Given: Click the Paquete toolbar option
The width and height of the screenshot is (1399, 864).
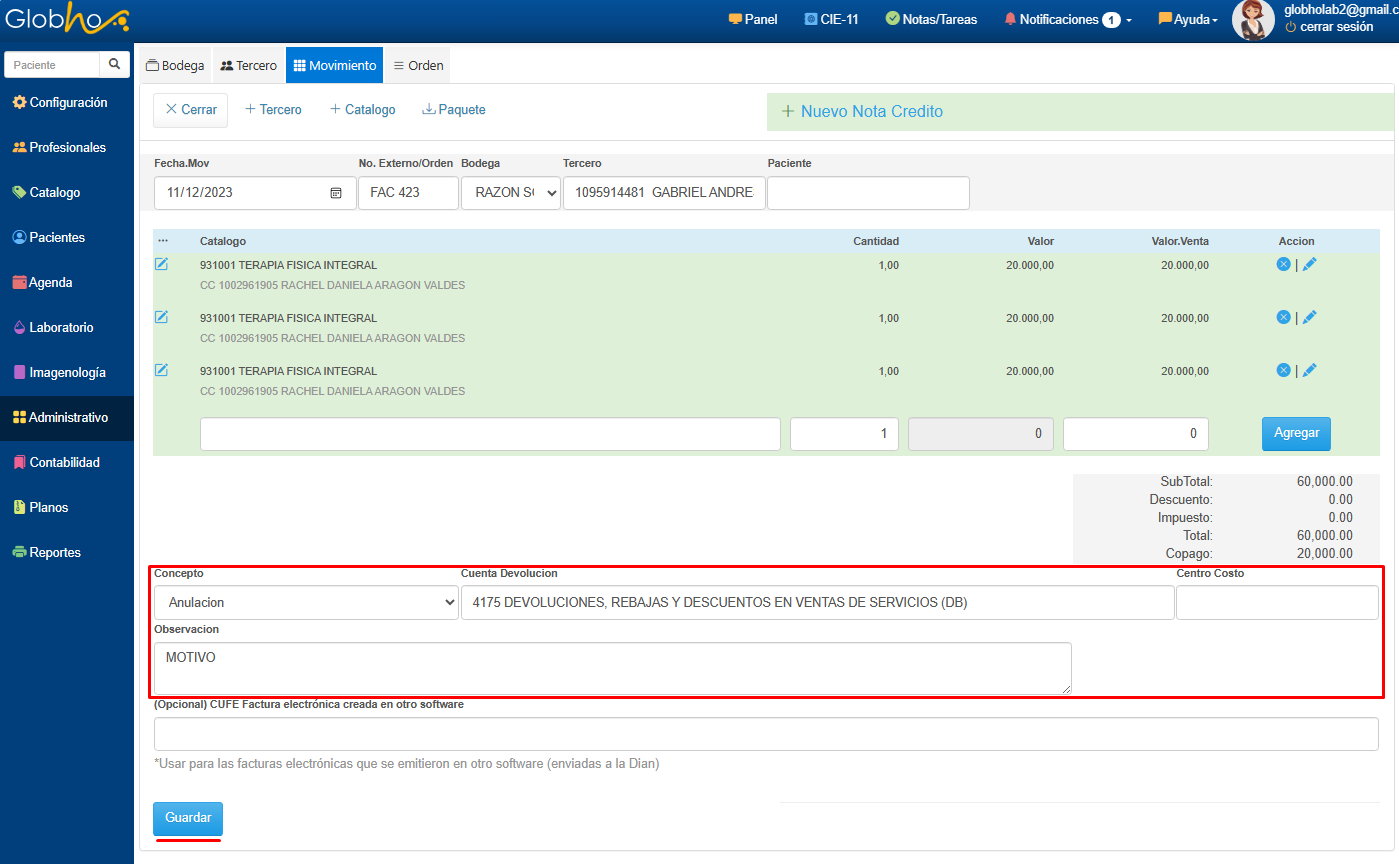Looking at the screenshot, I should [454, 110].
